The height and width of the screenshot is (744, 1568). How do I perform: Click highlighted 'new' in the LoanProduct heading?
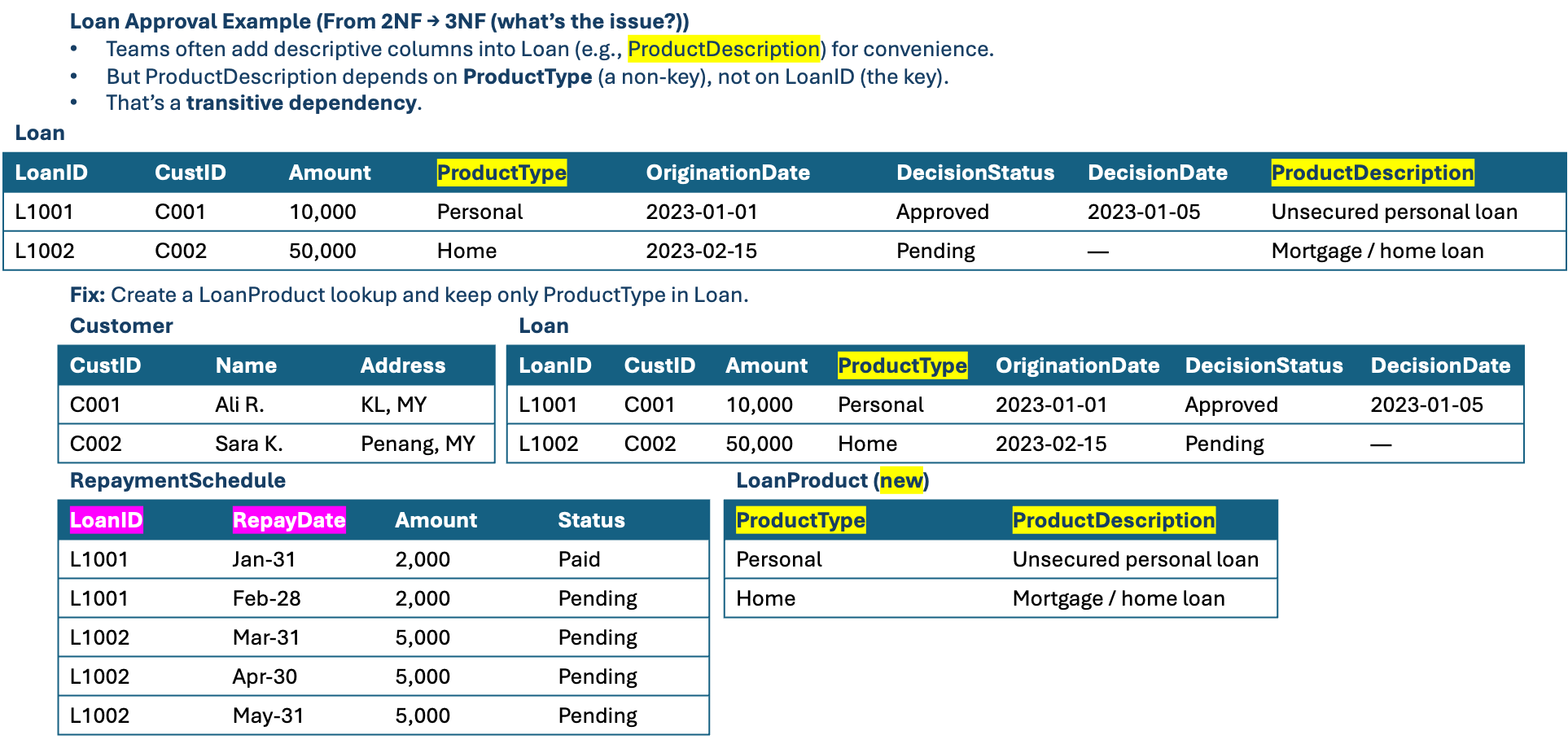pyautogui.click(x=902, y=480)
